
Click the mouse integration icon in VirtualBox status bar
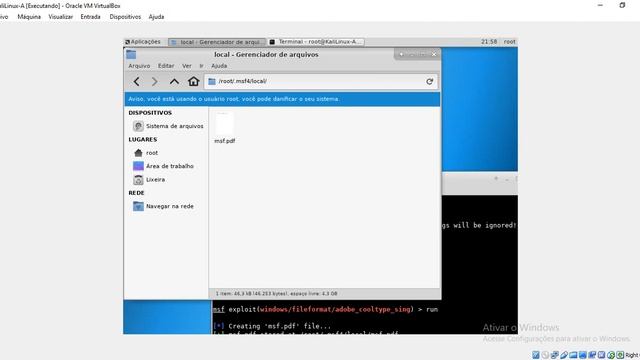tap(611, 355)
